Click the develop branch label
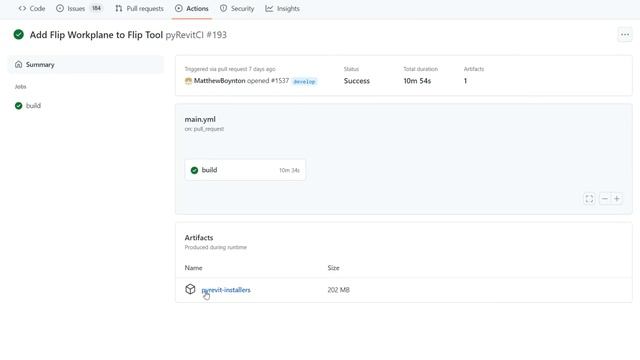The image size is (640, 360). [x=304, y=82]
